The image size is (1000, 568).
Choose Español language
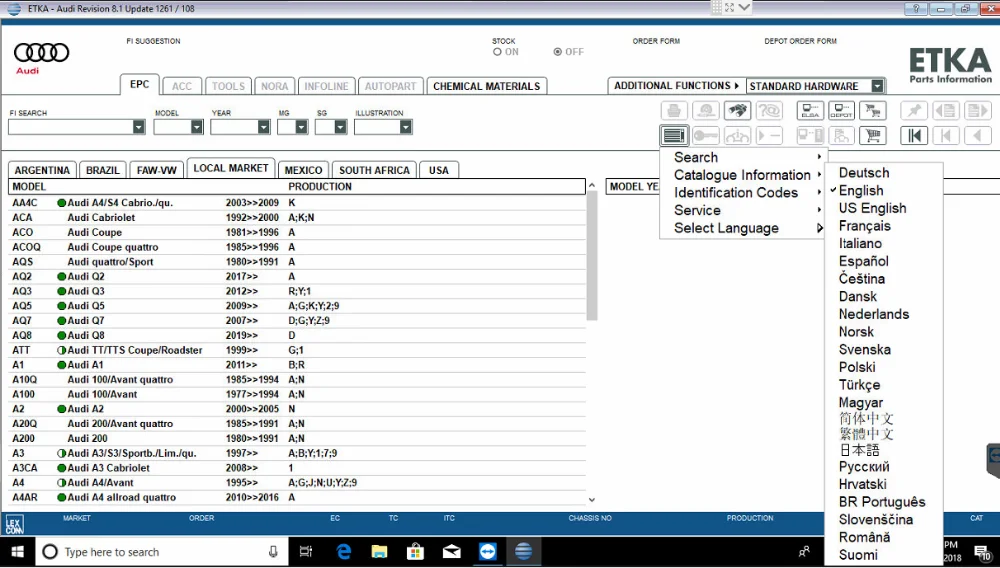click(864, 261)
